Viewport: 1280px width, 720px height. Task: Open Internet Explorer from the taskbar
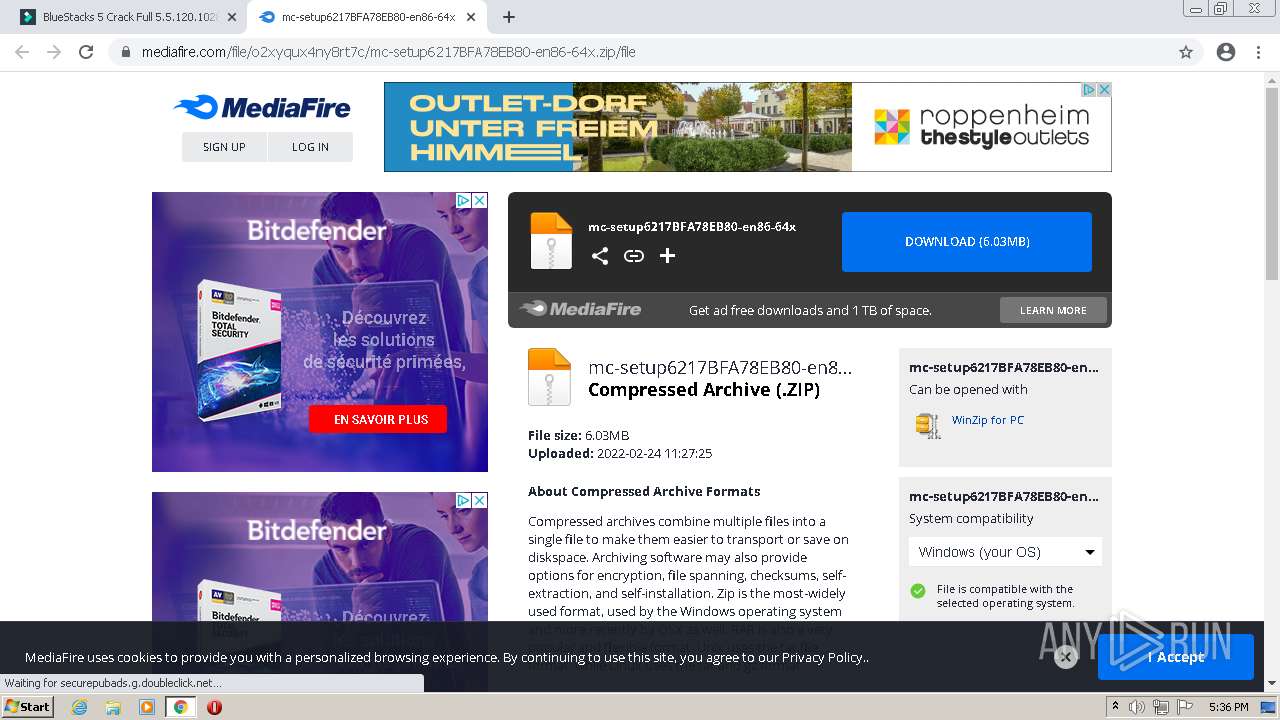[x=79, y=707]
